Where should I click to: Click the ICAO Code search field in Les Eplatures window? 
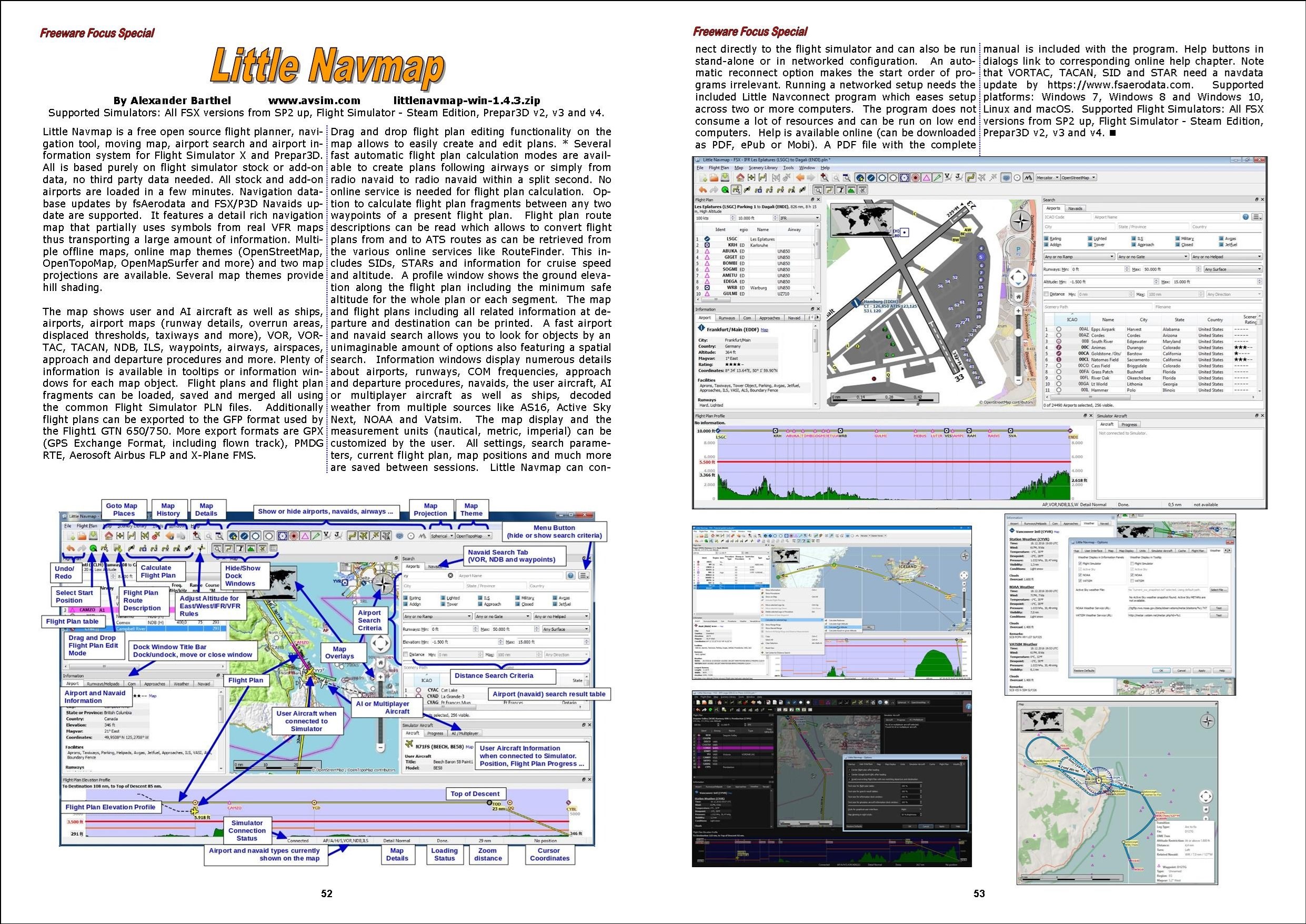(x=1068, y=217)
